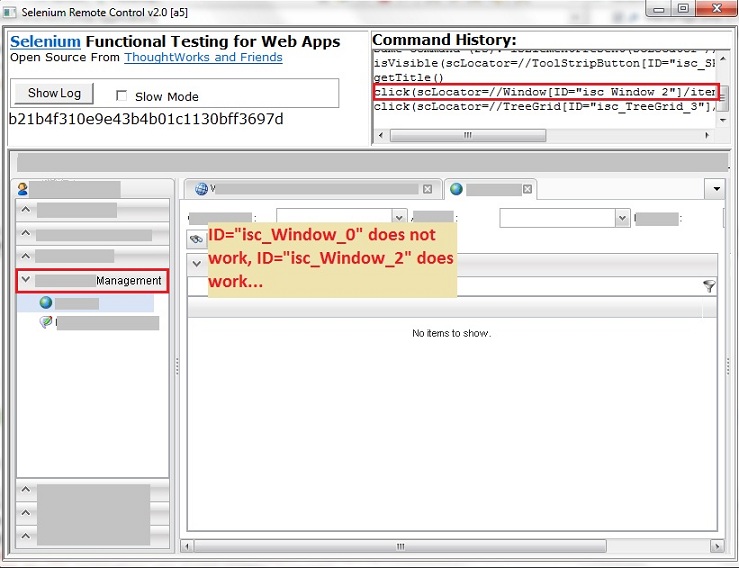Select the globe item under Management
Screen dimensions: 739x568
[46, 303]
